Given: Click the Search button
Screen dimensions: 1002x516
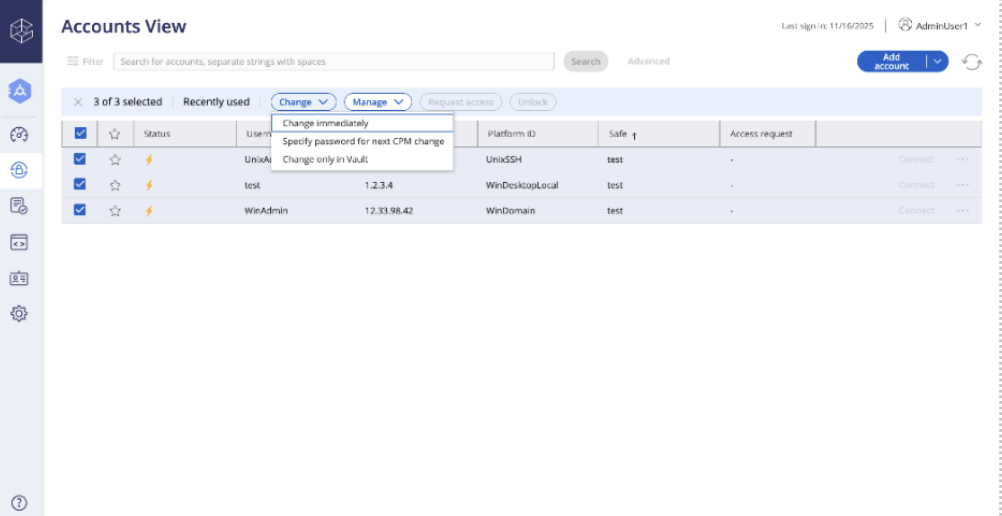Looking at the screenshot, I should click(x=585, y=61).
